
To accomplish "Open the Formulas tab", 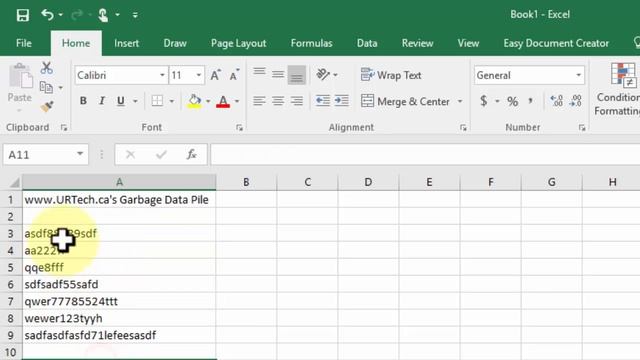I will (x=311, y=43).
